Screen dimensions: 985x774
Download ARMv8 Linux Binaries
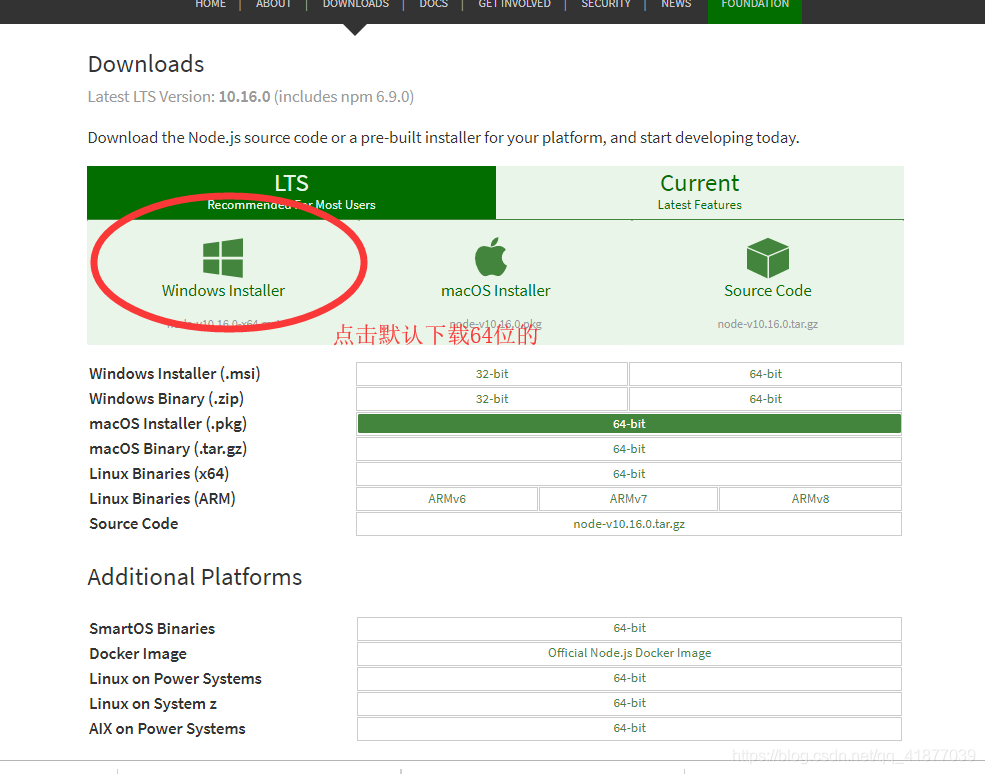tap(810, 499)
